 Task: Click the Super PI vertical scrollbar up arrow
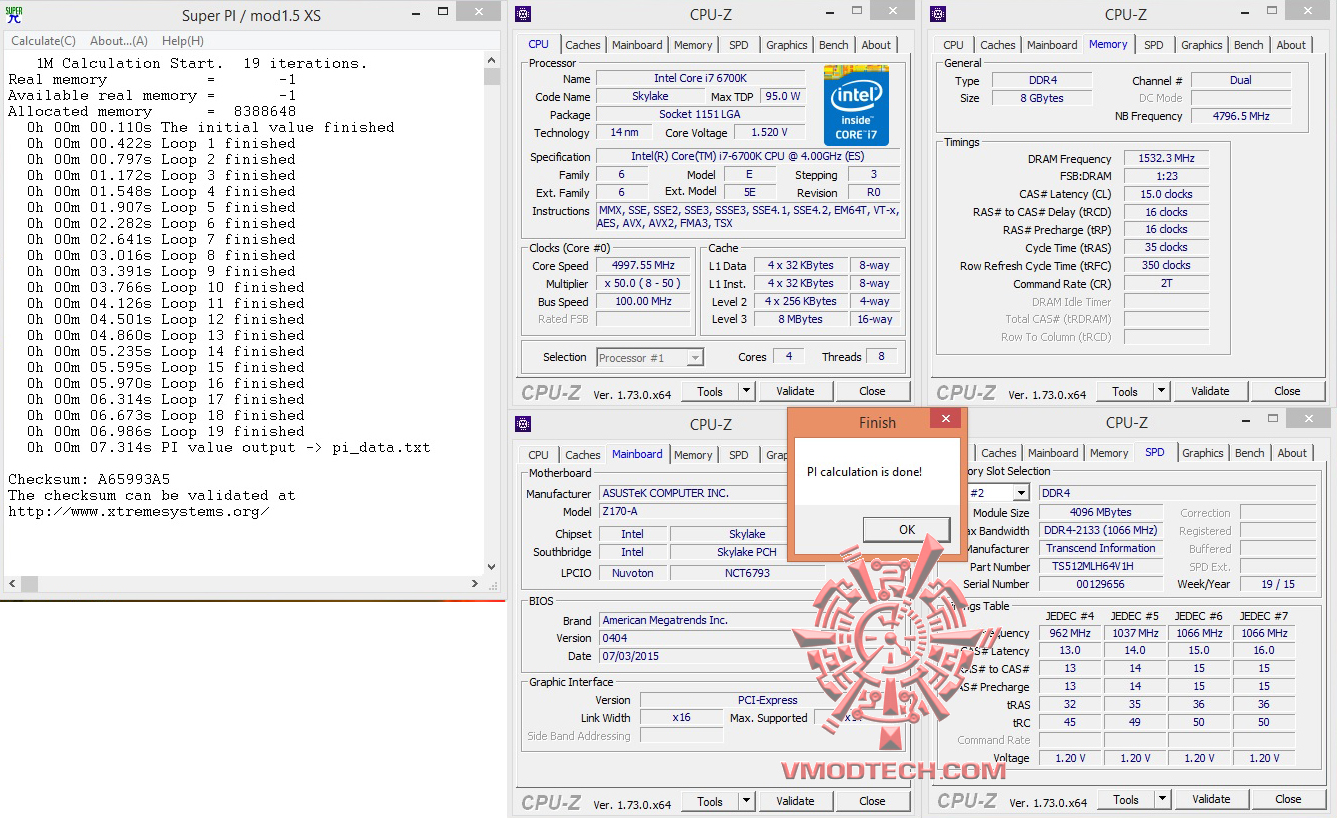pos(491,62)
